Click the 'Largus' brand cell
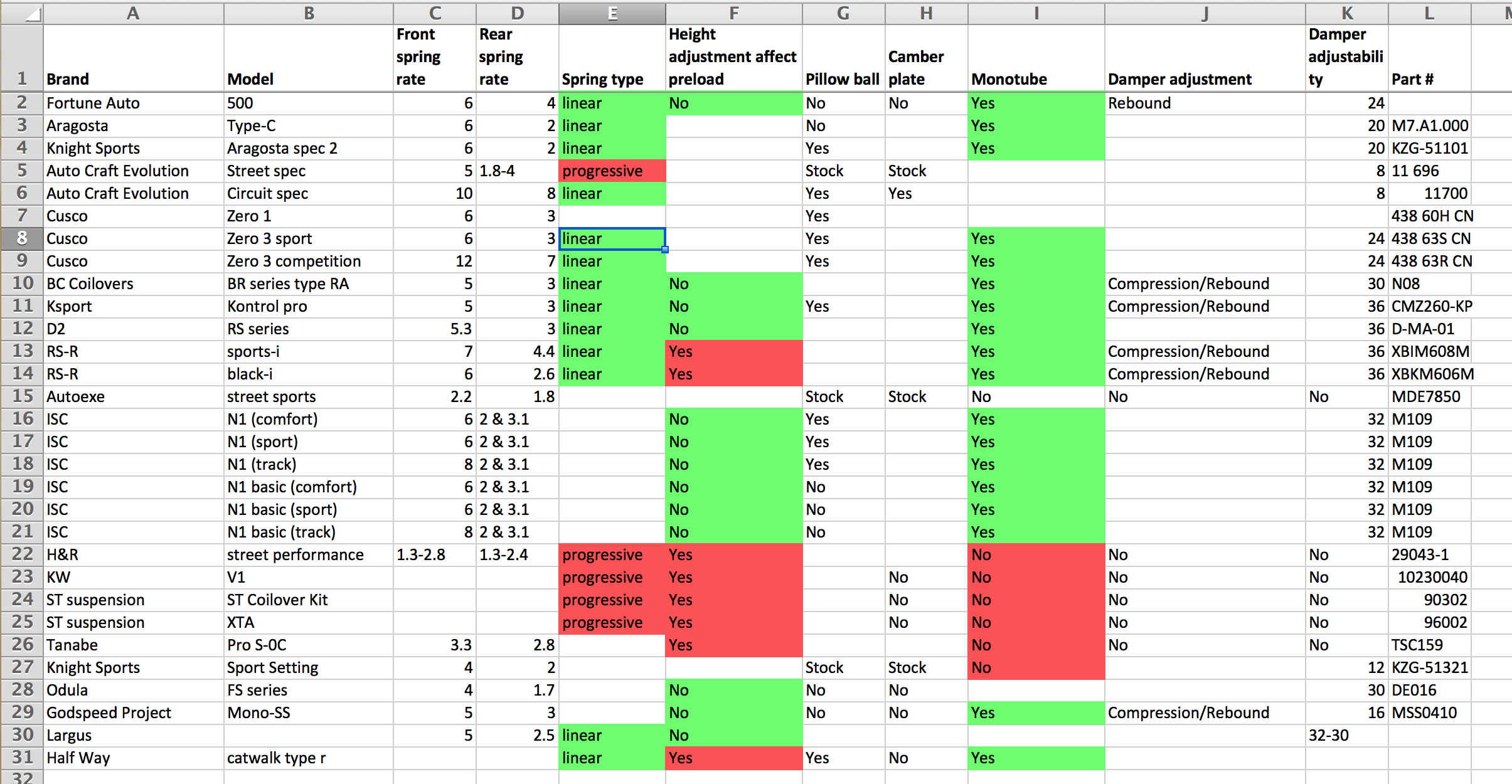The image size is (1512, 784). point(133,735)
